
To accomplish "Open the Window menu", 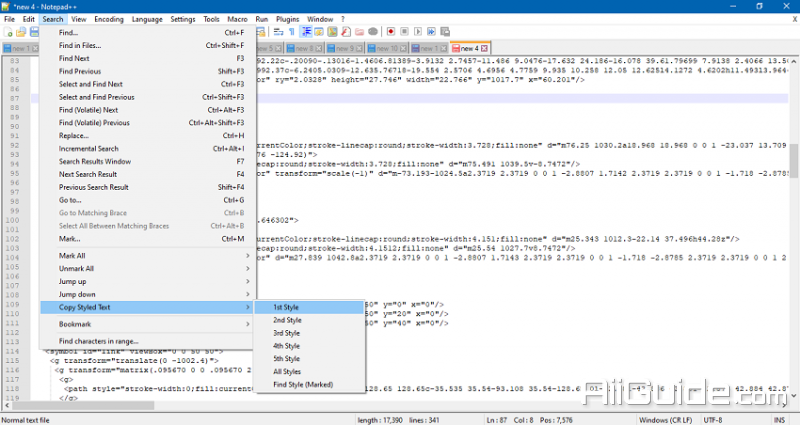I will click(x=320, y=19).
